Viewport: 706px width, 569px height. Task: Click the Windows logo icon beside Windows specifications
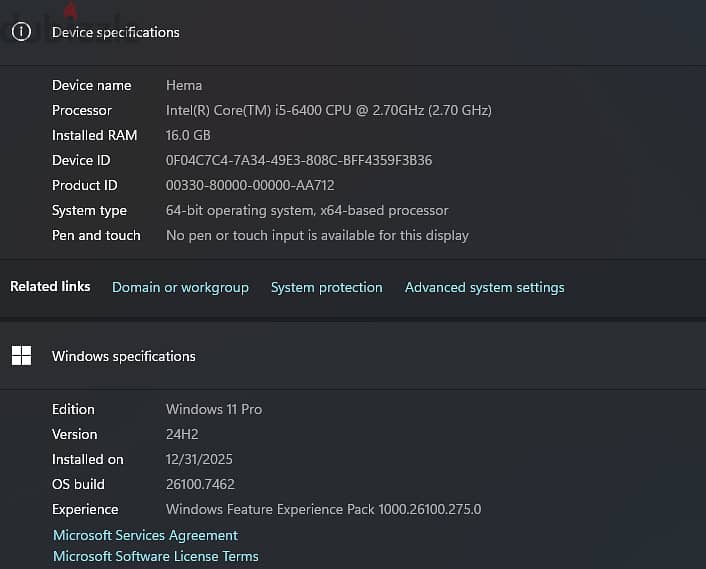(21, 356)
